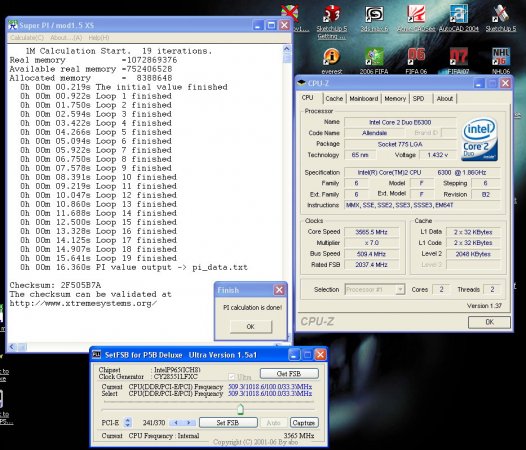Viewport: 526px width, 450px height.
Task: Click the 1M Calculation Start line
Action: point(119,51)
